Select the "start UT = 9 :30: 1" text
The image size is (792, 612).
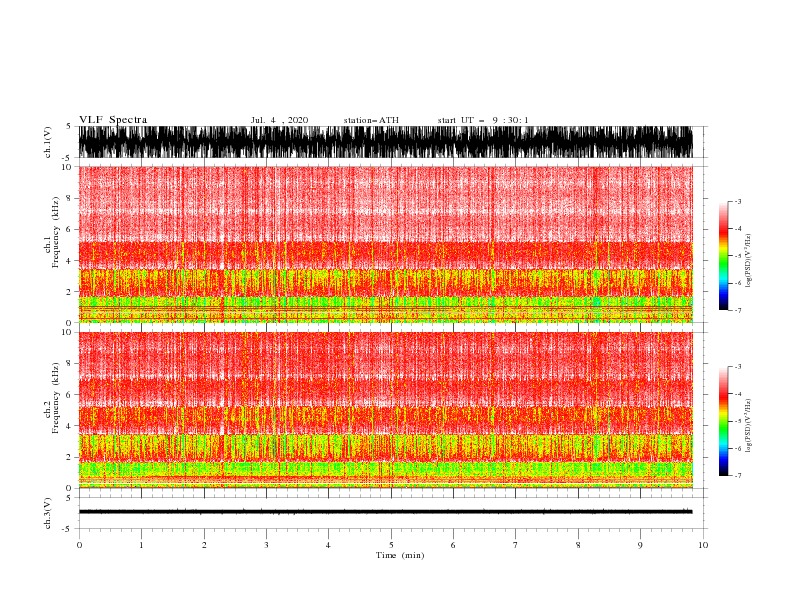[483, 120]
